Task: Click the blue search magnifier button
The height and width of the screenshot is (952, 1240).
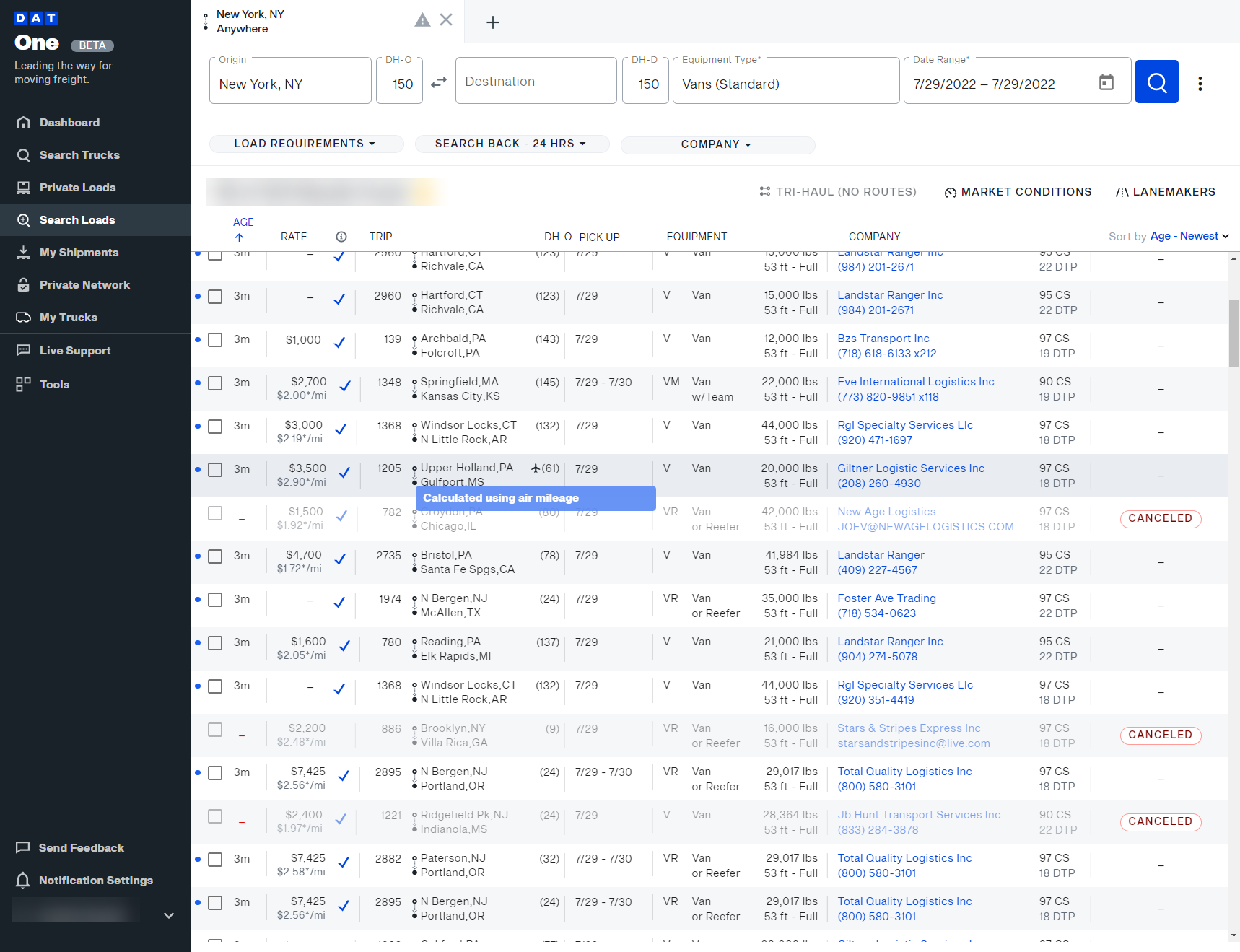Action: coord(1156,82)
